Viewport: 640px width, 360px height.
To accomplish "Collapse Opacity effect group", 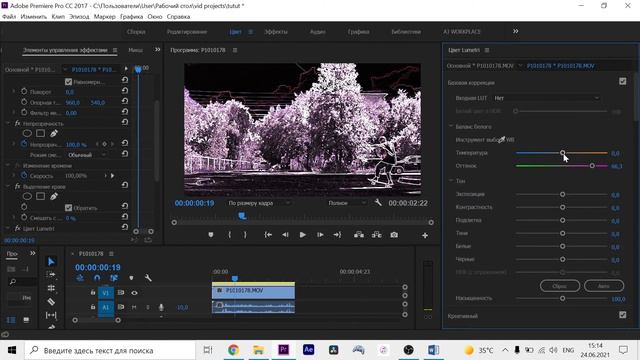I will (x=8, y=123).
